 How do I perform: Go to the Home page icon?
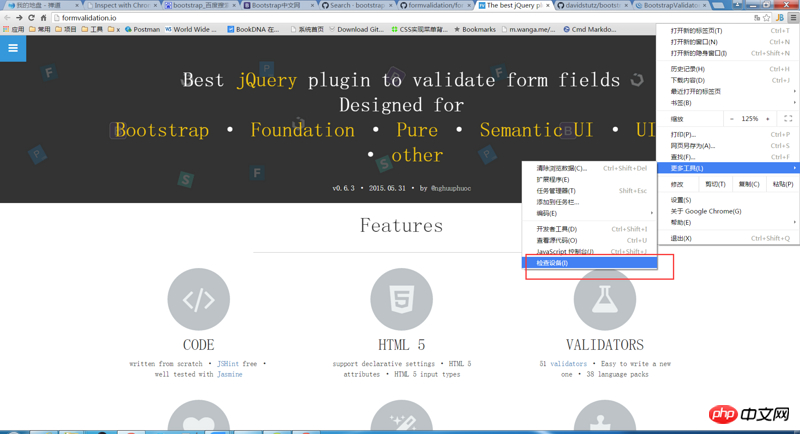click(x=43, y=18)
